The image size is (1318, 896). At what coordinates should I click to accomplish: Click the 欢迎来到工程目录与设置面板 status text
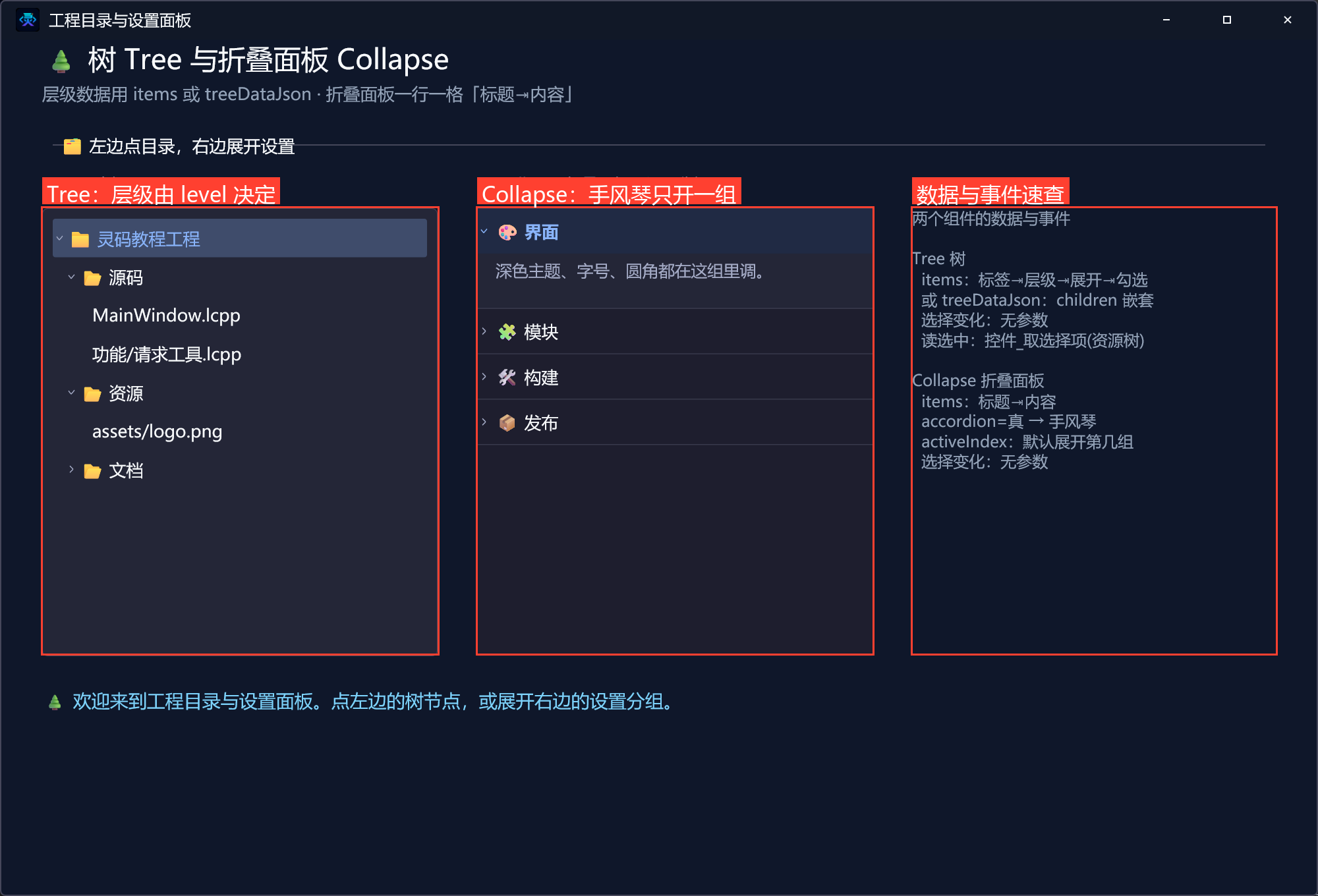pyautogui.click(x=374, y=702)
